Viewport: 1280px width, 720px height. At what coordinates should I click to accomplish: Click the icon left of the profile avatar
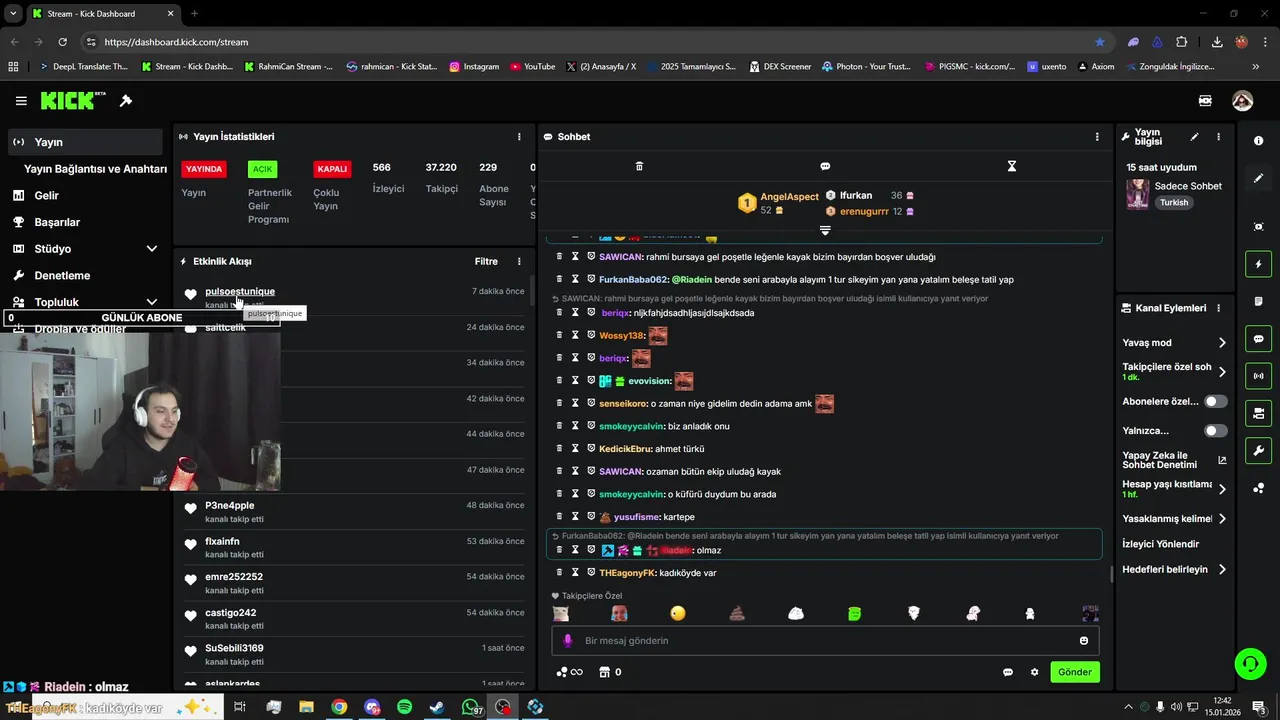[1205, 101]
